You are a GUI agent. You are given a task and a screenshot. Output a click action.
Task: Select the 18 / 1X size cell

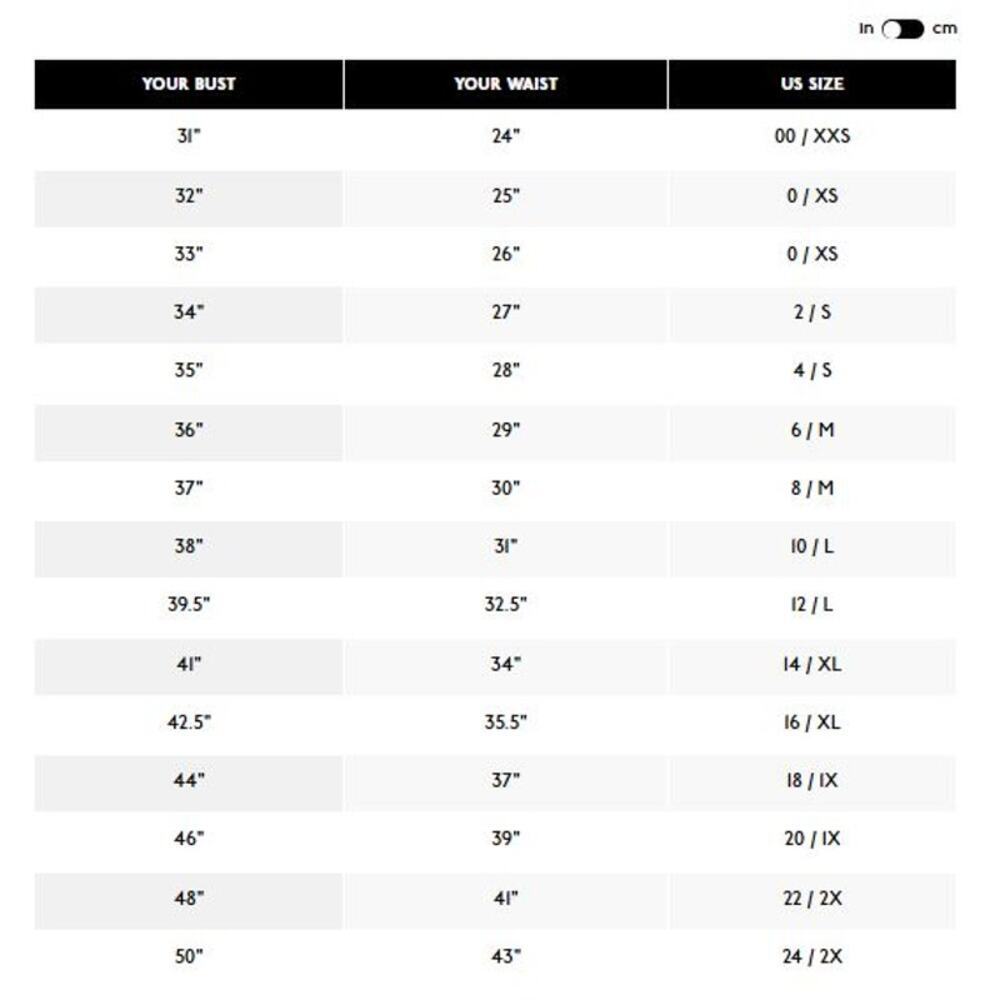tap(812, 781)
